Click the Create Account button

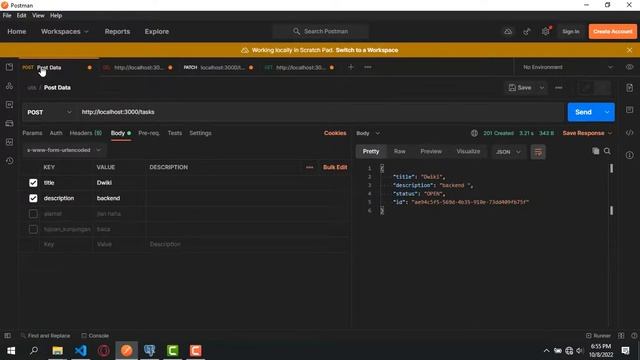tap(612, 31)
